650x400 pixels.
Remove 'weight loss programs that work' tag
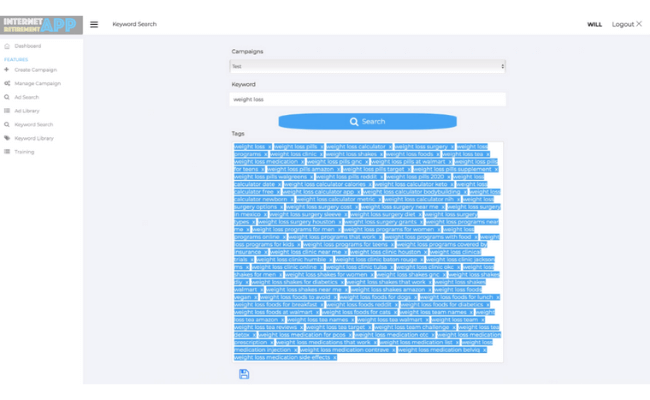click(x=380, y=237)
